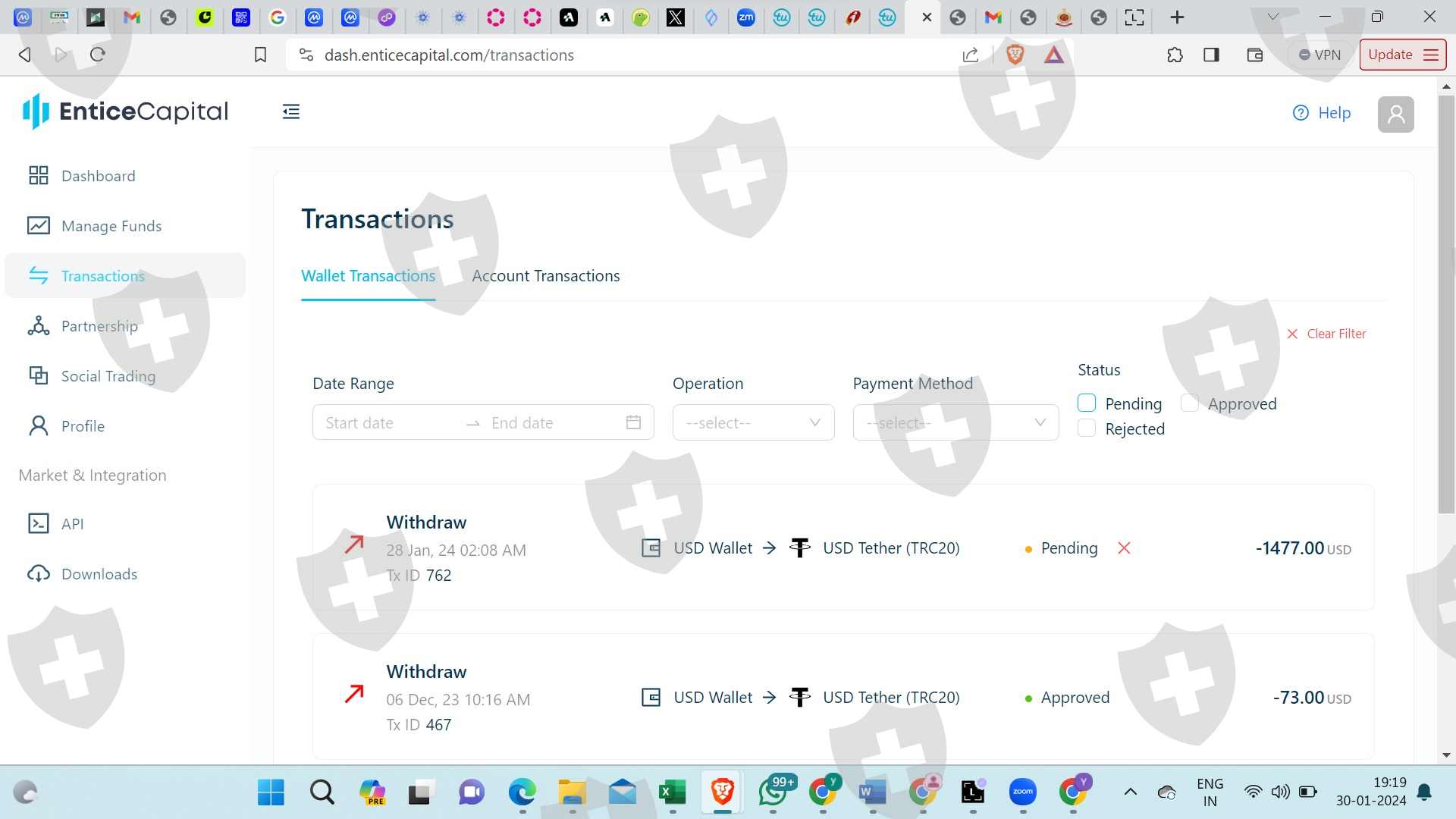The width and height of the screenshot is (1456, 819).
Task: Expand the Payment Method dropdown
Action: (x=955, y=423)
